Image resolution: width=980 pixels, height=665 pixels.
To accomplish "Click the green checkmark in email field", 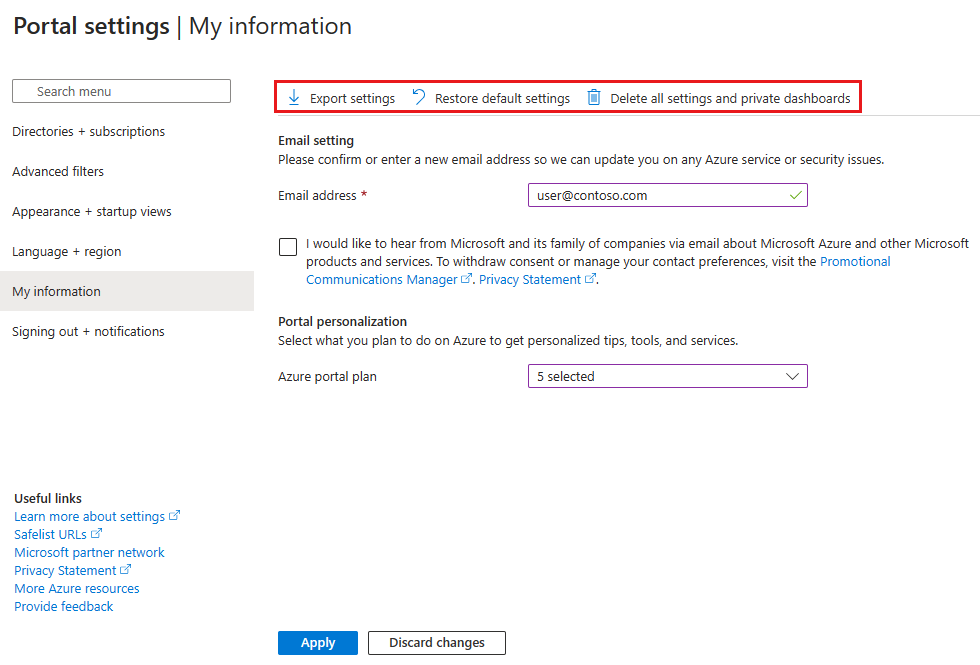I will click(x=795, y=195).
